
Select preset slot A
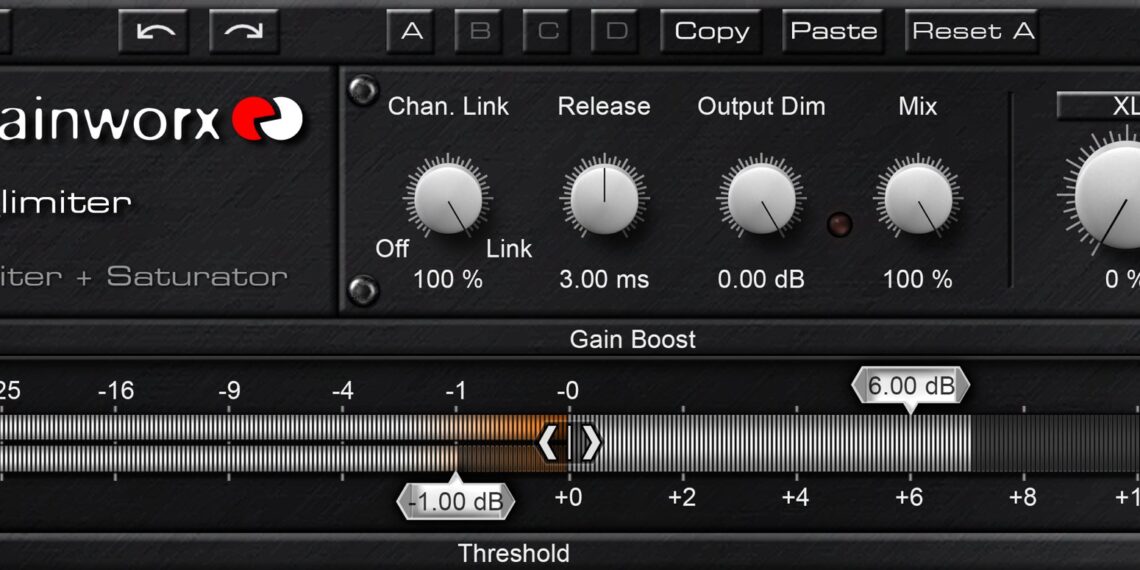click(x=411, y=31)
